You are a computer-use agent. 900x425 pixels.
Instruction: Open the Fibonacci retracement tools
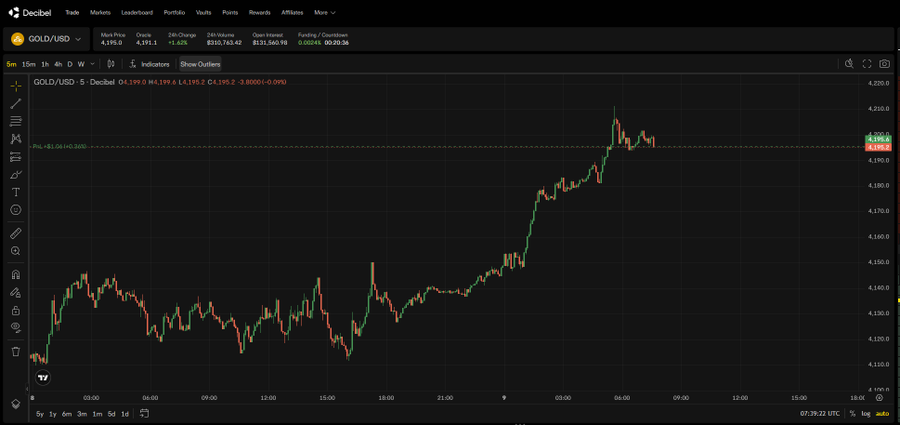pos(15,121)
